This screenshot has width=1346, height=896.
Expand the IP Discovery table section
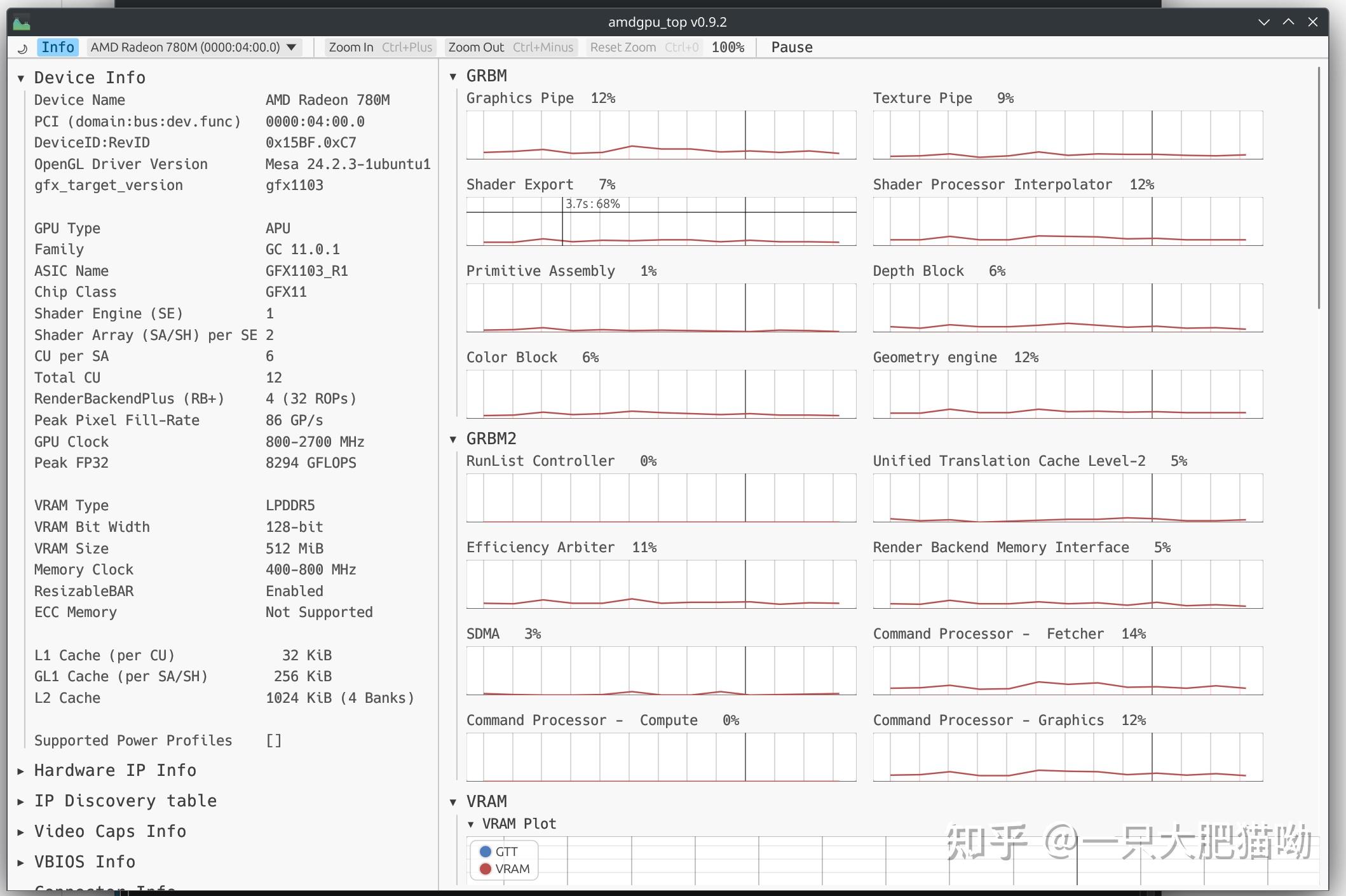[20, 801]
